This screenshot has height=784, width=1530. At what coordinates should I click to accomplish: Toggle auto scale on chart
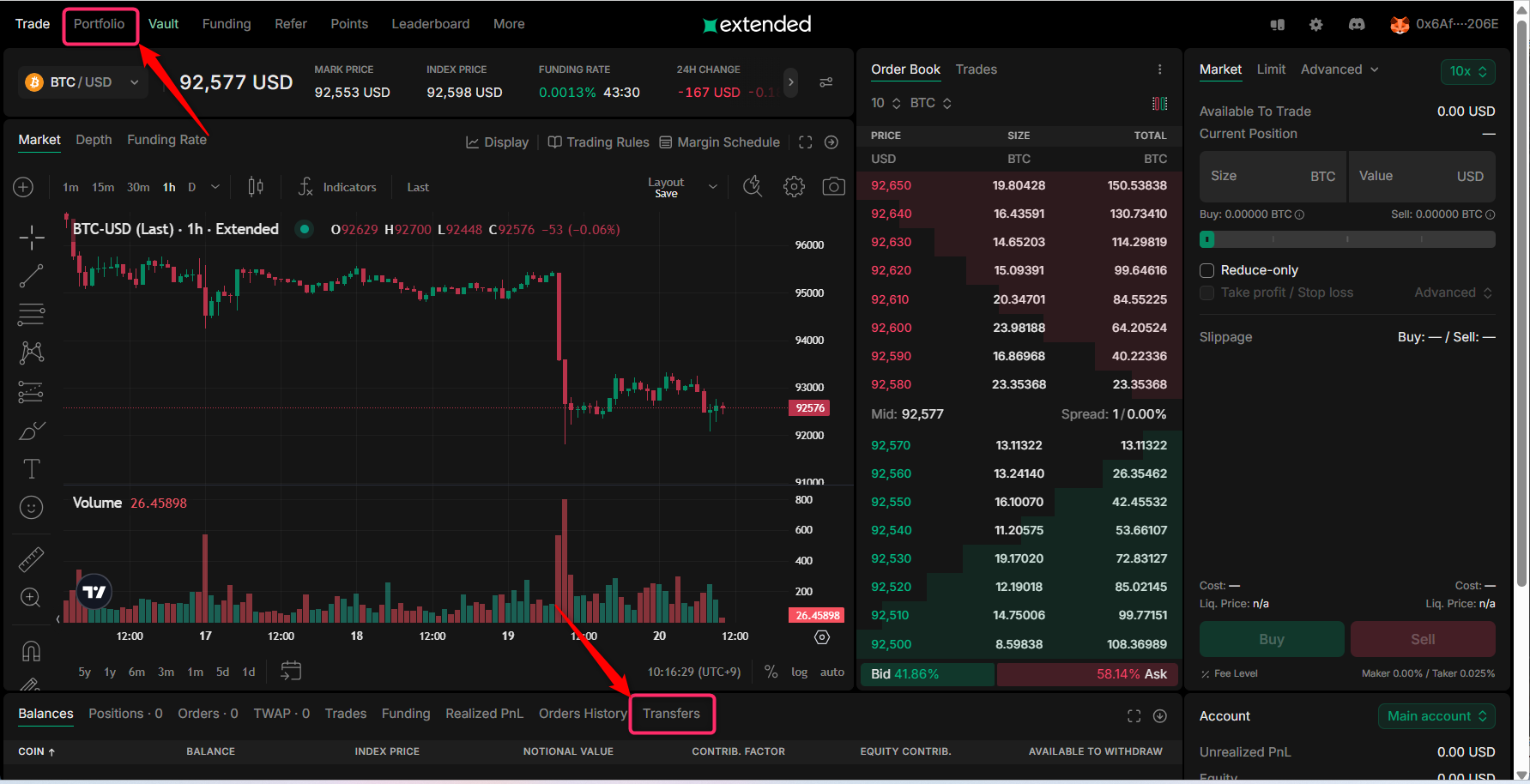(x=832, y=672)
